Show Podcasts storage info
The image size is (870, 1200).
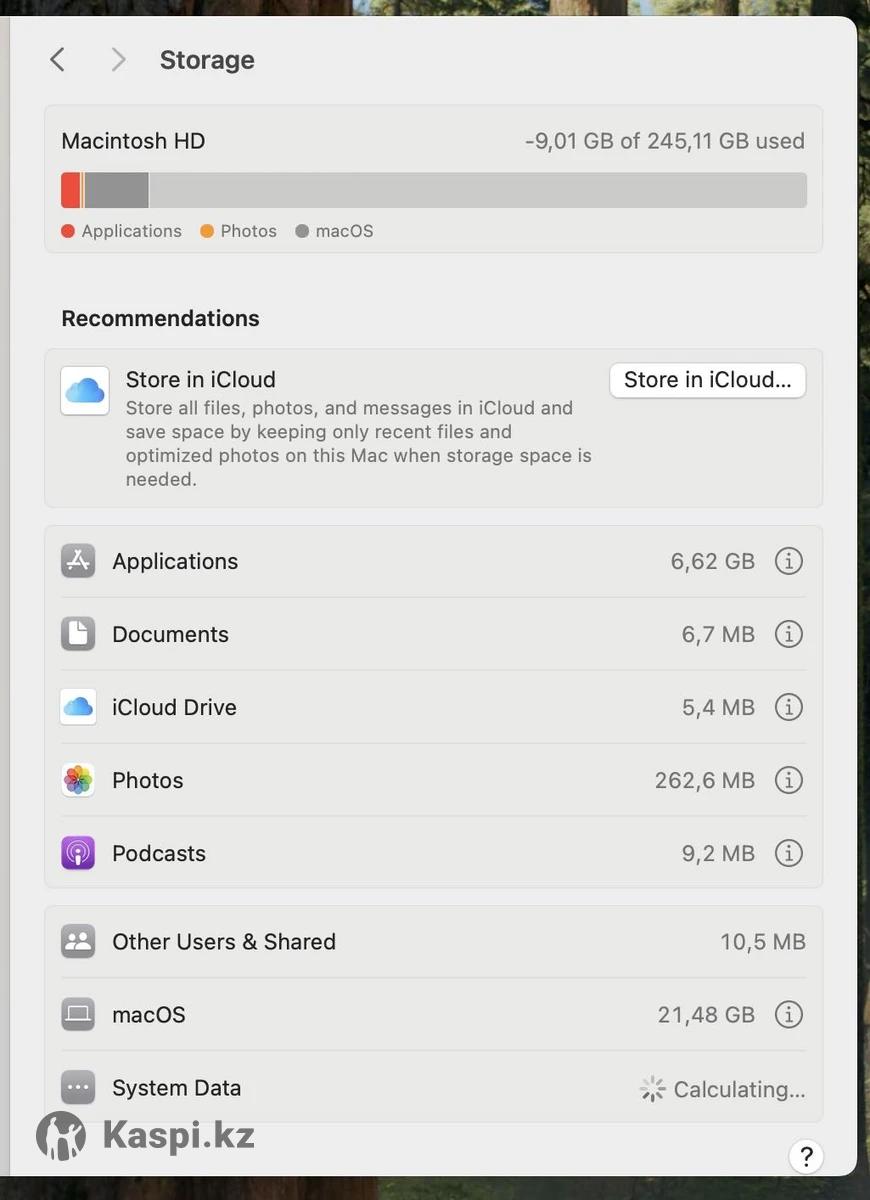pos(789,853)
